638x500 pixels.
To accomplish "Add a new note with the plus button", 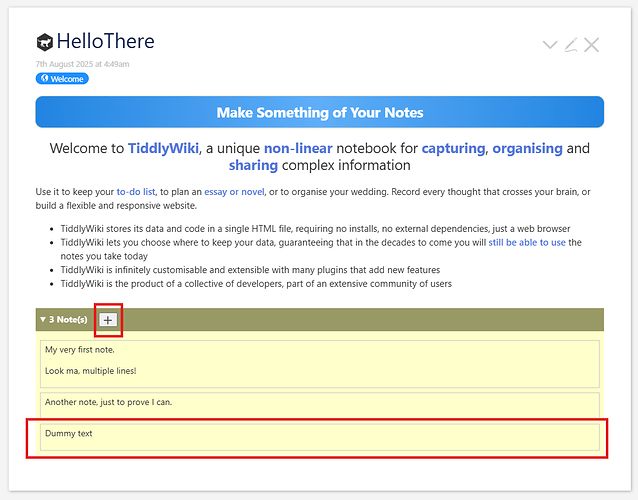I will point(108,320).
